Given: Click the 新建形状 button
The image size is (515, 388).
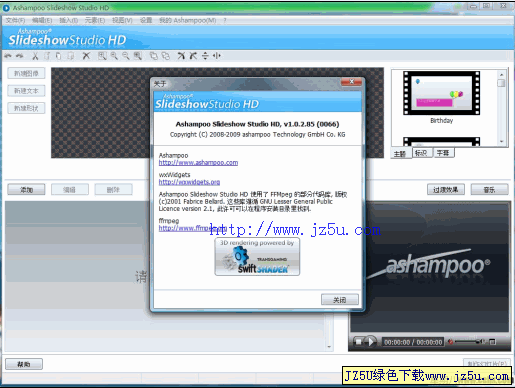Looking at the screenshot, I should [26, 108].
